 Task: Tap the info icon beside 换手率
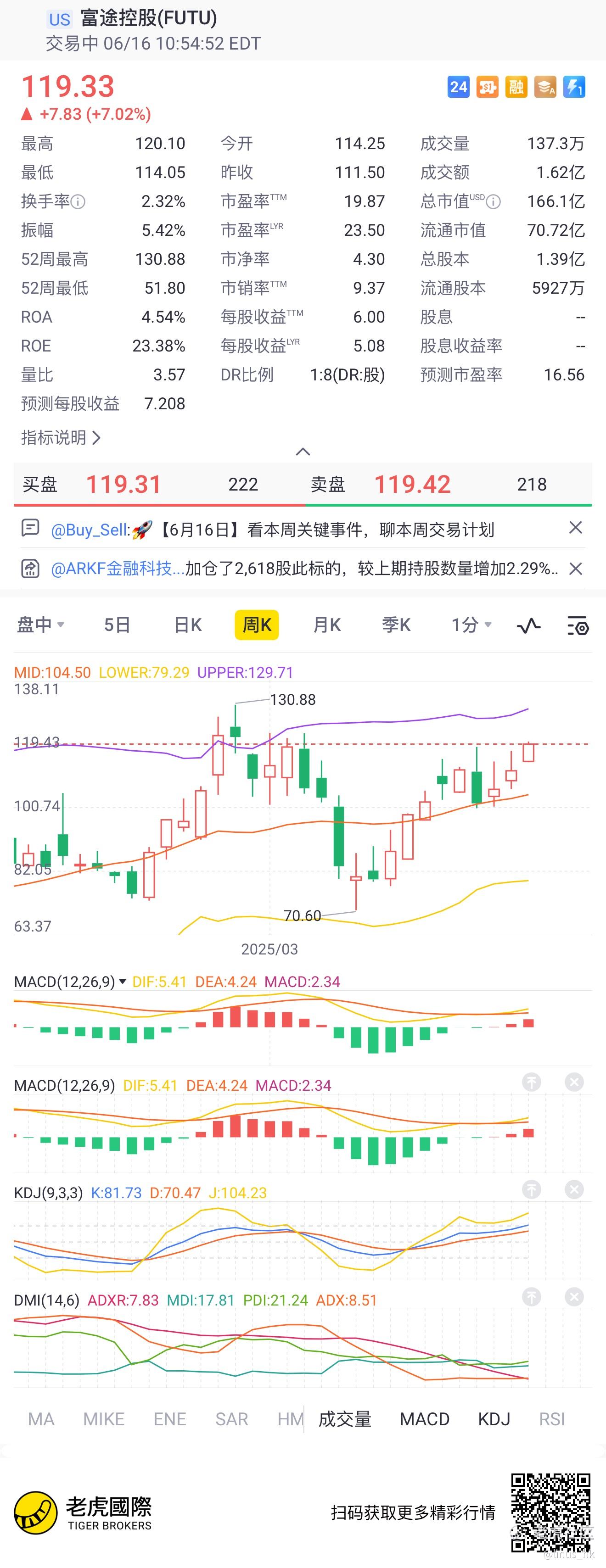[x=78, y=201]
